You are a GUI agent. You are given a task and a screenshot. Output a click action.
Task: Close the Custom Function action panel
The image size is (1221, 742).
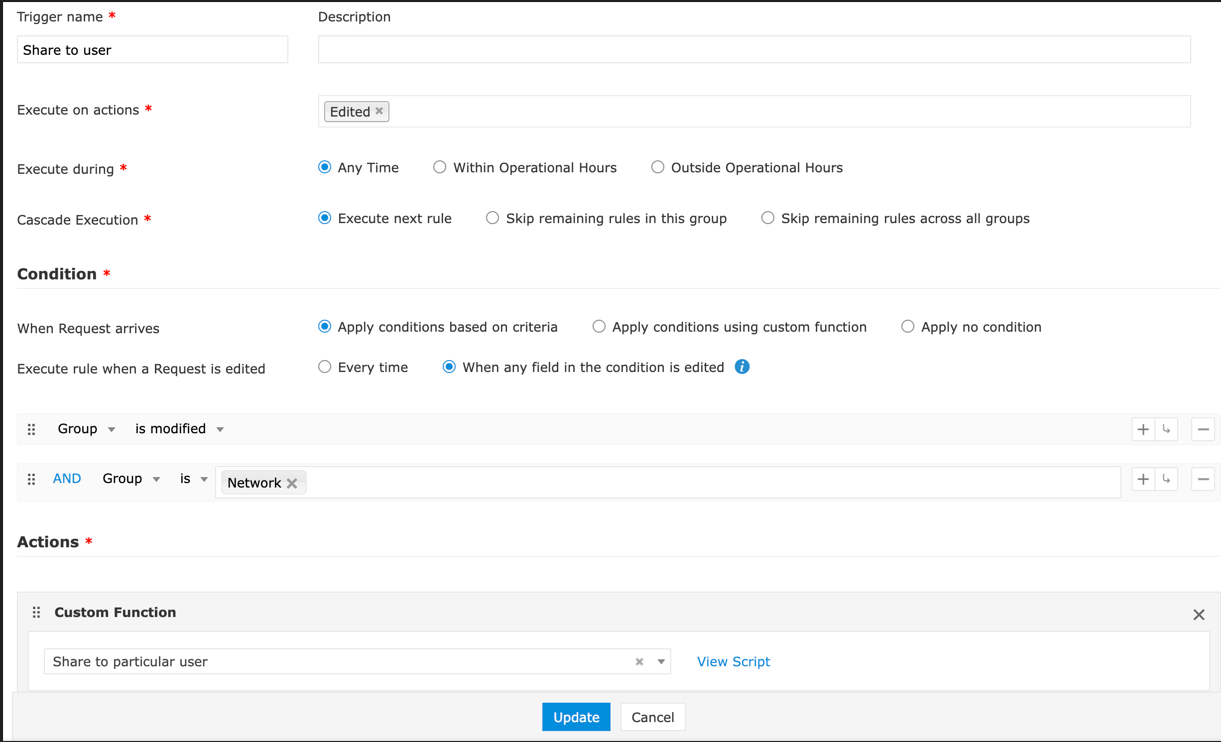click(x=1199, y=615)
